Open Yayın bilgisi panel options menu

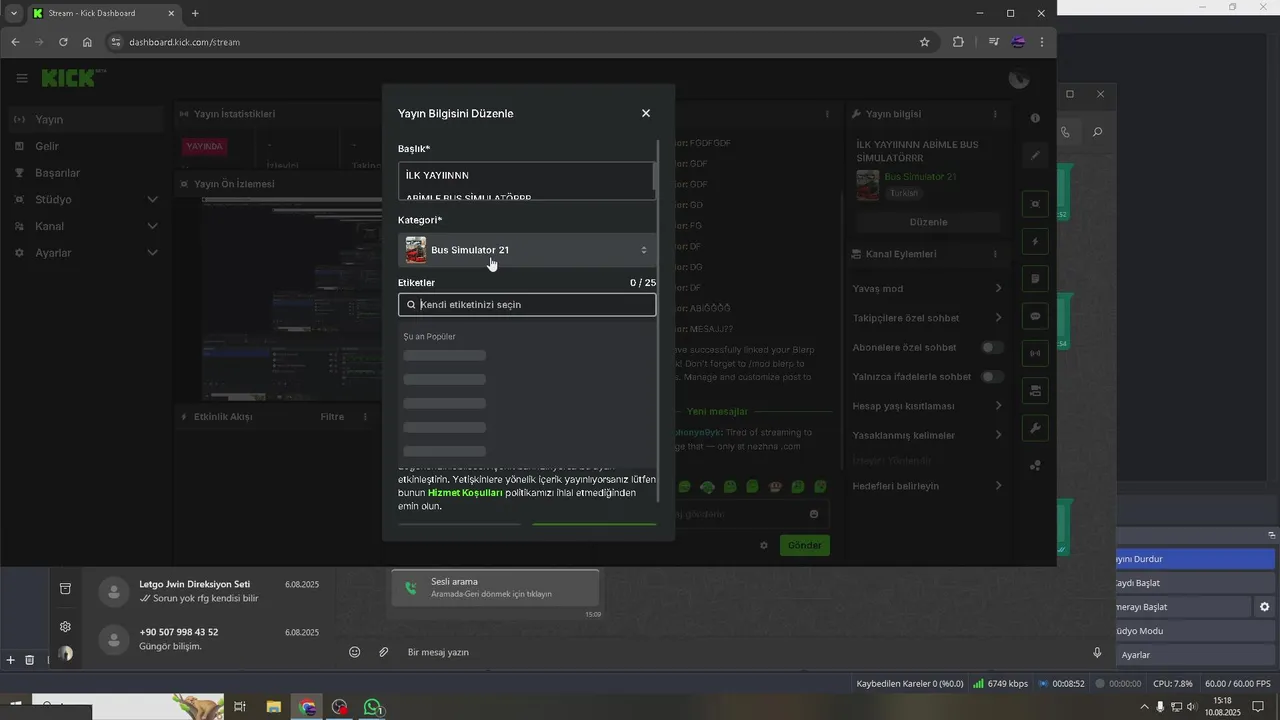(x=995, y=114)
